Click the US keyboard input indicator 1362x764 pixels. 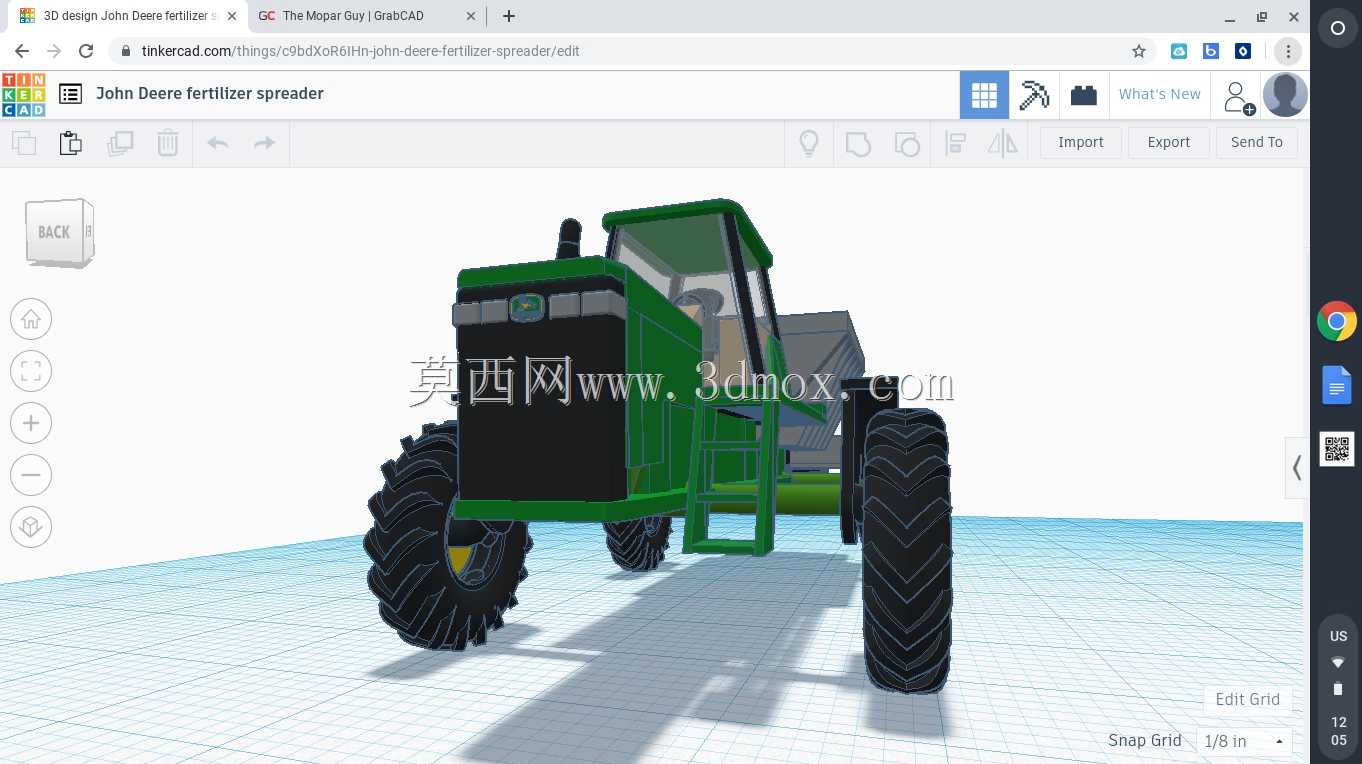1338,636
